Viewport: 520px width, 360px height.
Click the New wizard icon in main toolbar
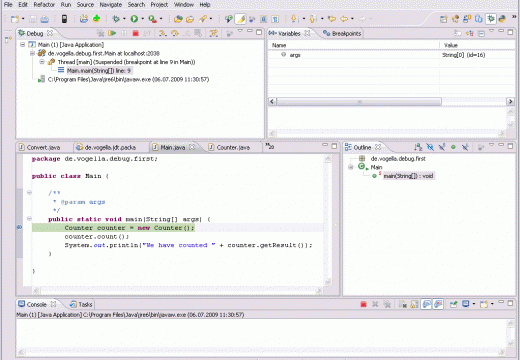click(x=15, y=19)
